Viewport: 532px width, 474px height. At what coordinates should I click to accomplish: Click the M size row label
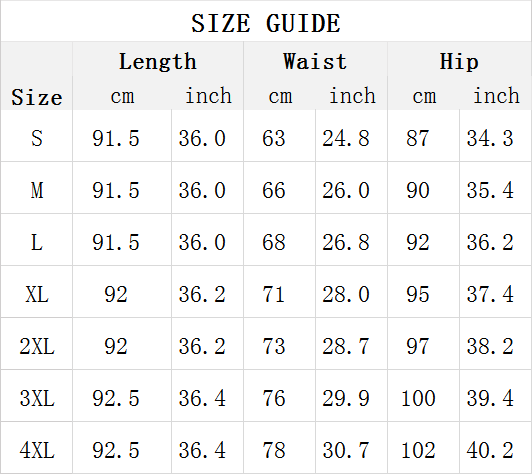pos(37,190)
